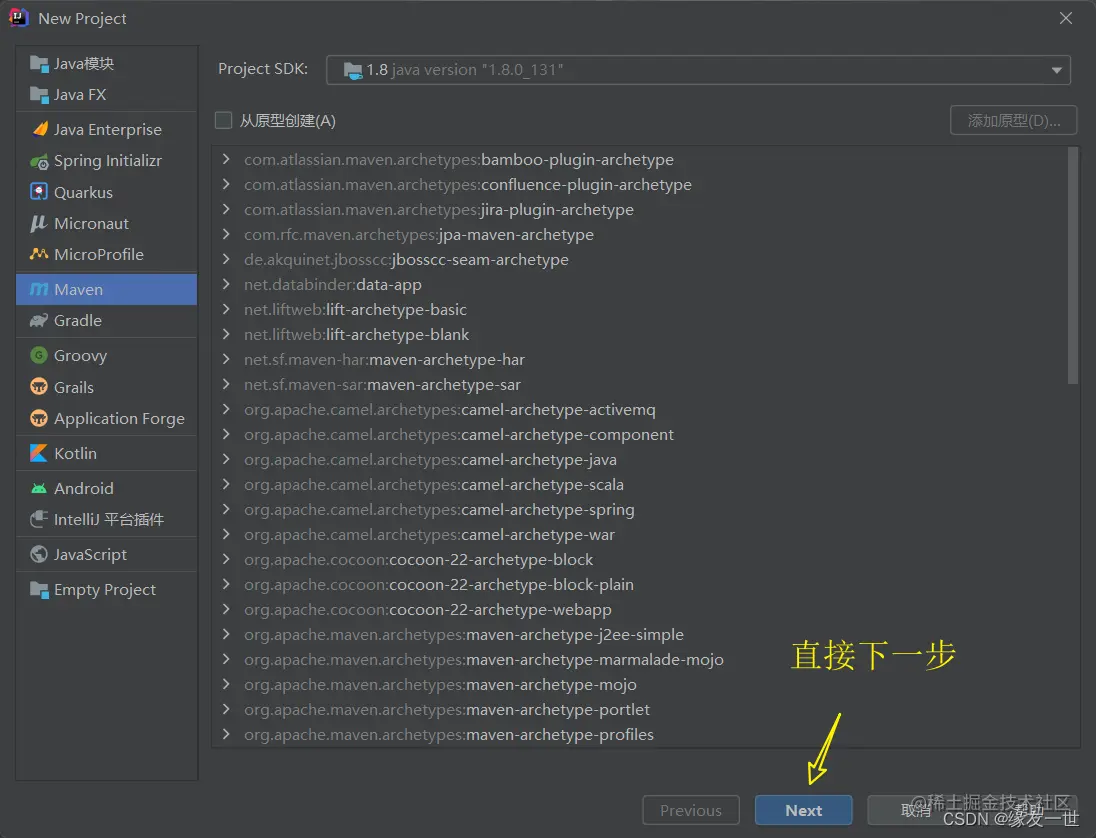Screen dimensions: 1096x838
Task: Expand bamboo-plugin-archetype entry
Action: 226,159
